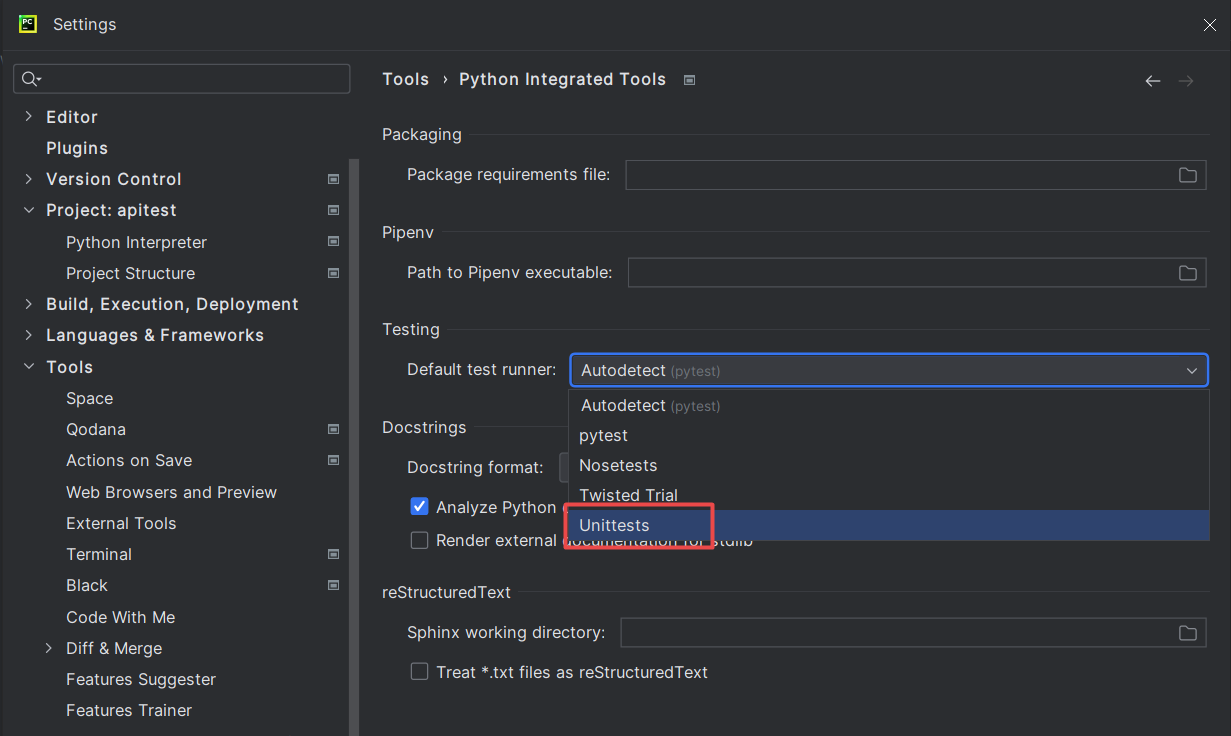Viewport: 1231px width, 736px height.
Task: Open Features Suggester settings
Action: click(x=141, y=679)
